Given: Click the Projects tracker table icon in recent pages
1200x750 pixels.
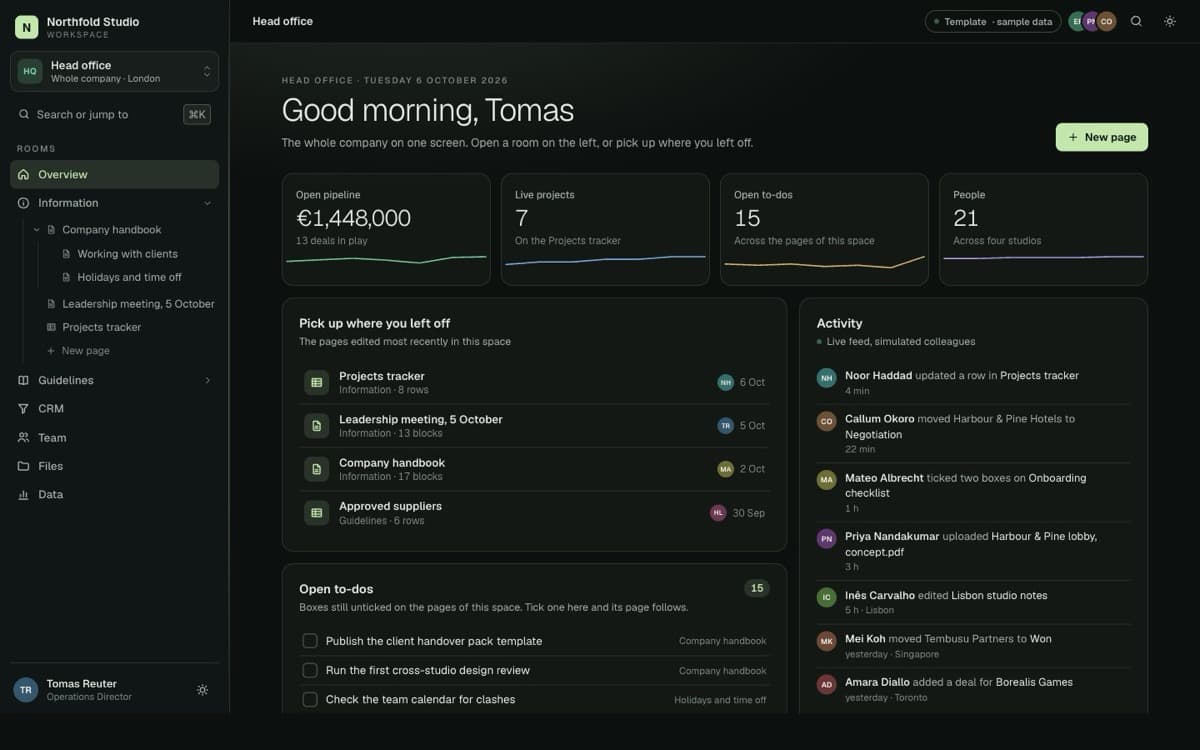Looking at the screenshot, I should click(316, 382).
